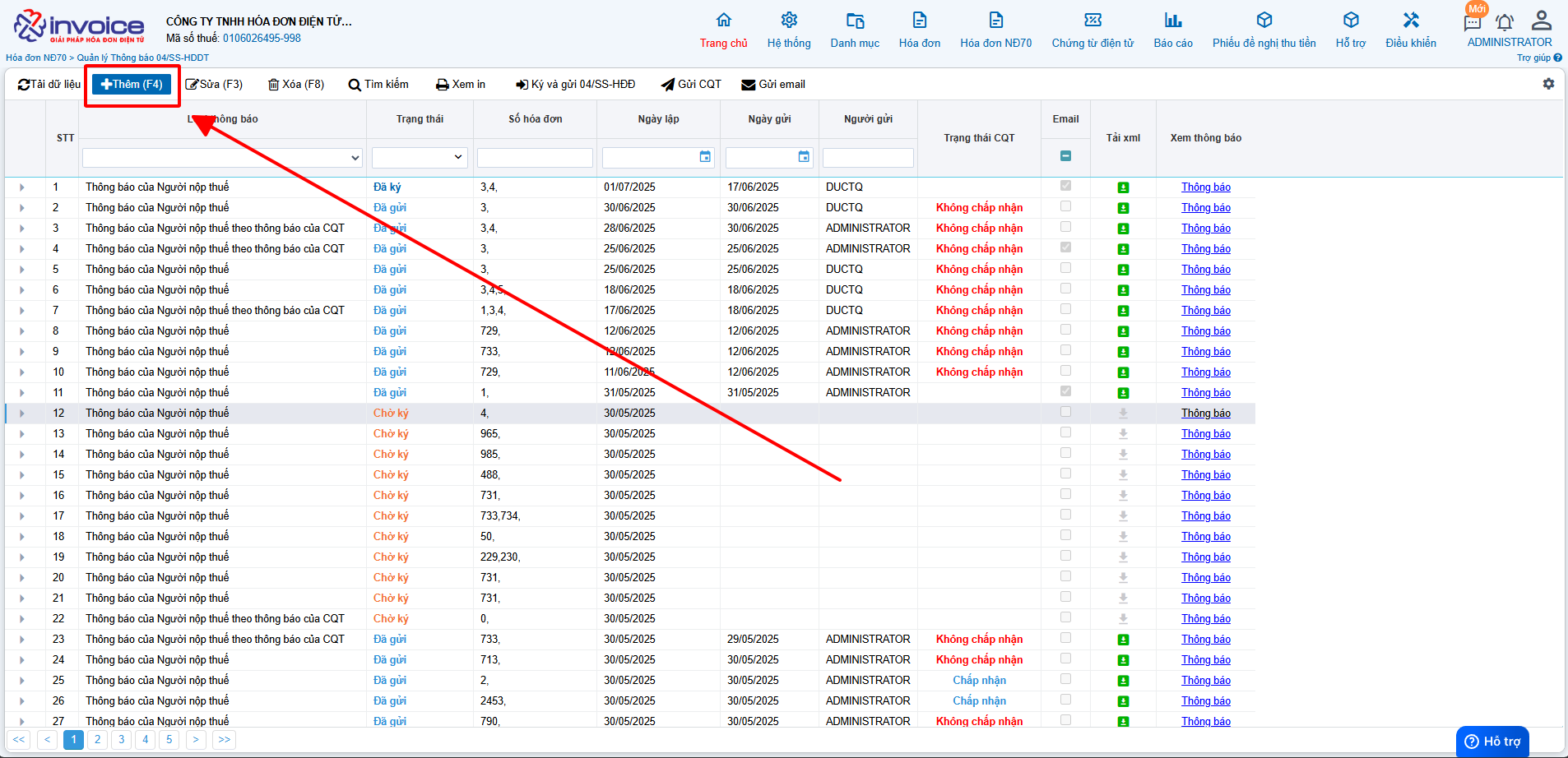
Task: Expand row 1 details
Action: tap(22, 187)
